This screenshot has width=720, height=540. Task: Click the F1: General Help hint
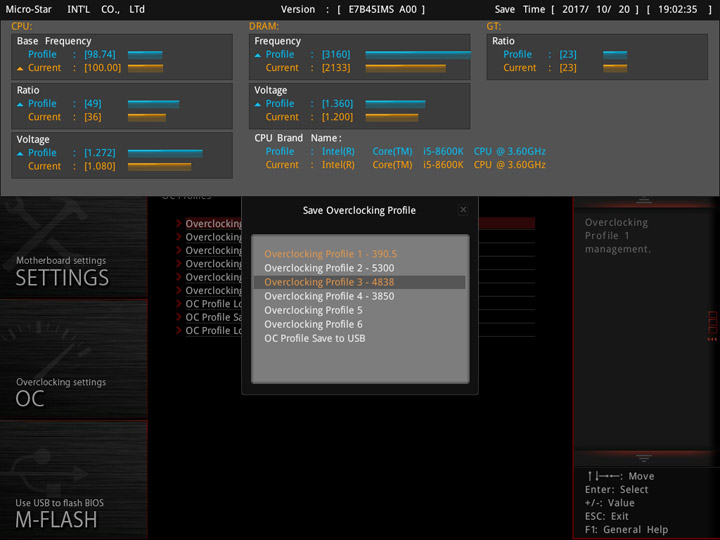pos(626,529)
